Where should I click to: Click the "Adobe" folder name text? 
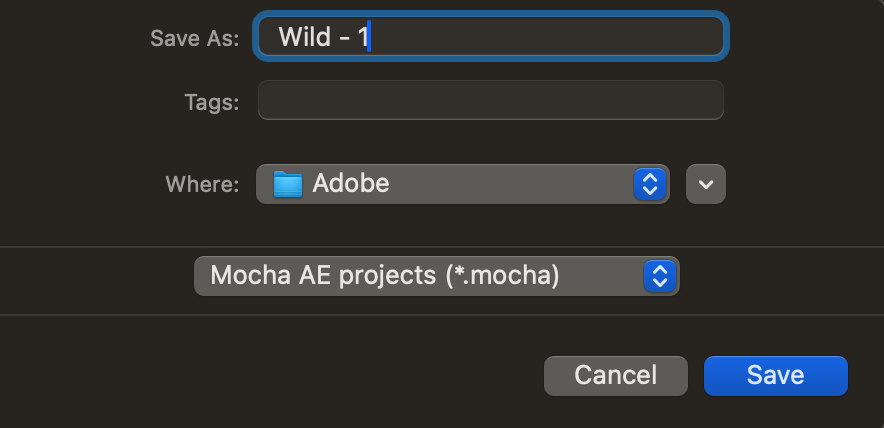coord(351,184)
